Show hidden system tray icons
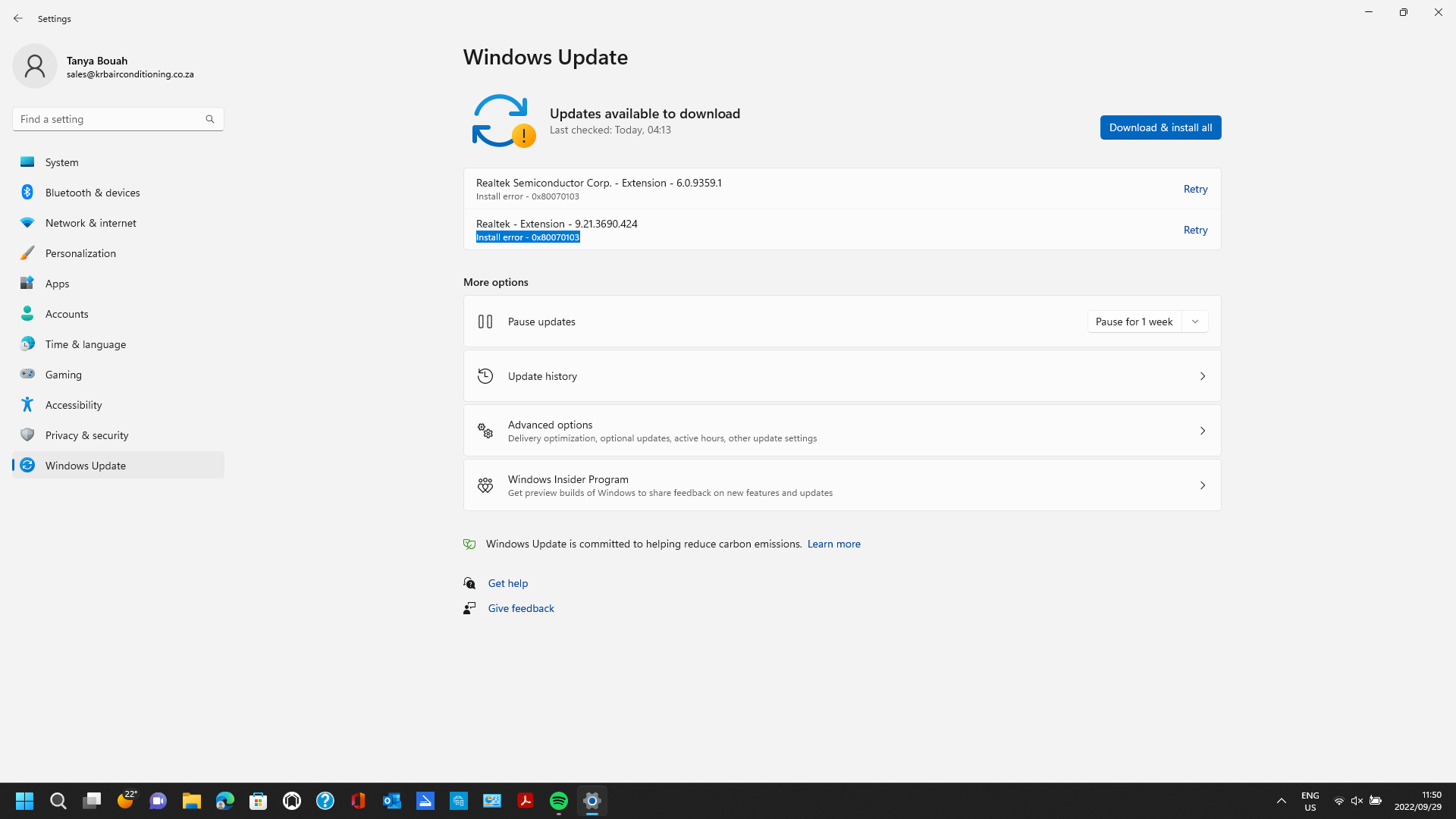The height and width of the screenshot is (819, 1456). pos(1282,801)
